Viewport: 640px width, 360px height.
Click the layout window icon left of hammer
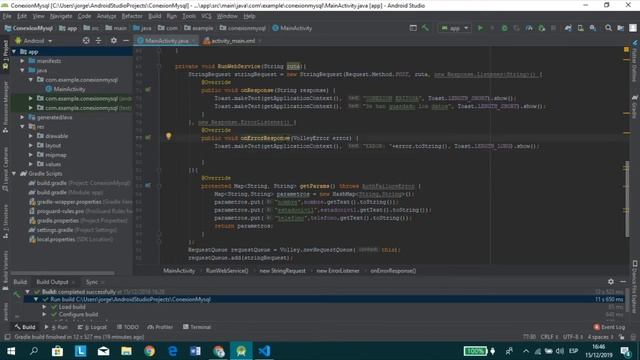coord(413,28)
